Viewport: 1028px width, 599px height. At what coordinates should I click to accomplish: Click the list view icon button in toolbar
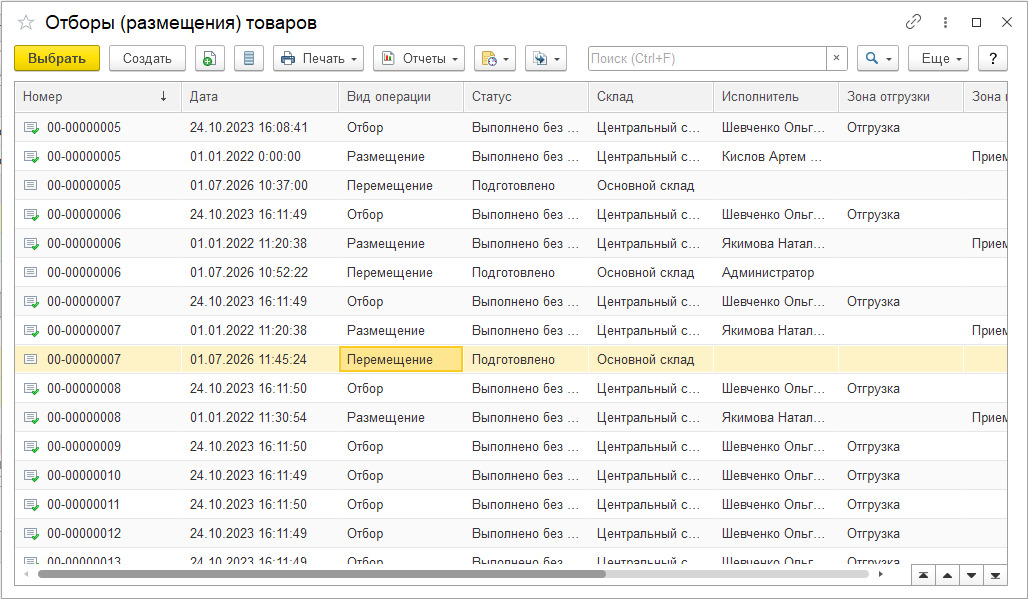point(248,58)
